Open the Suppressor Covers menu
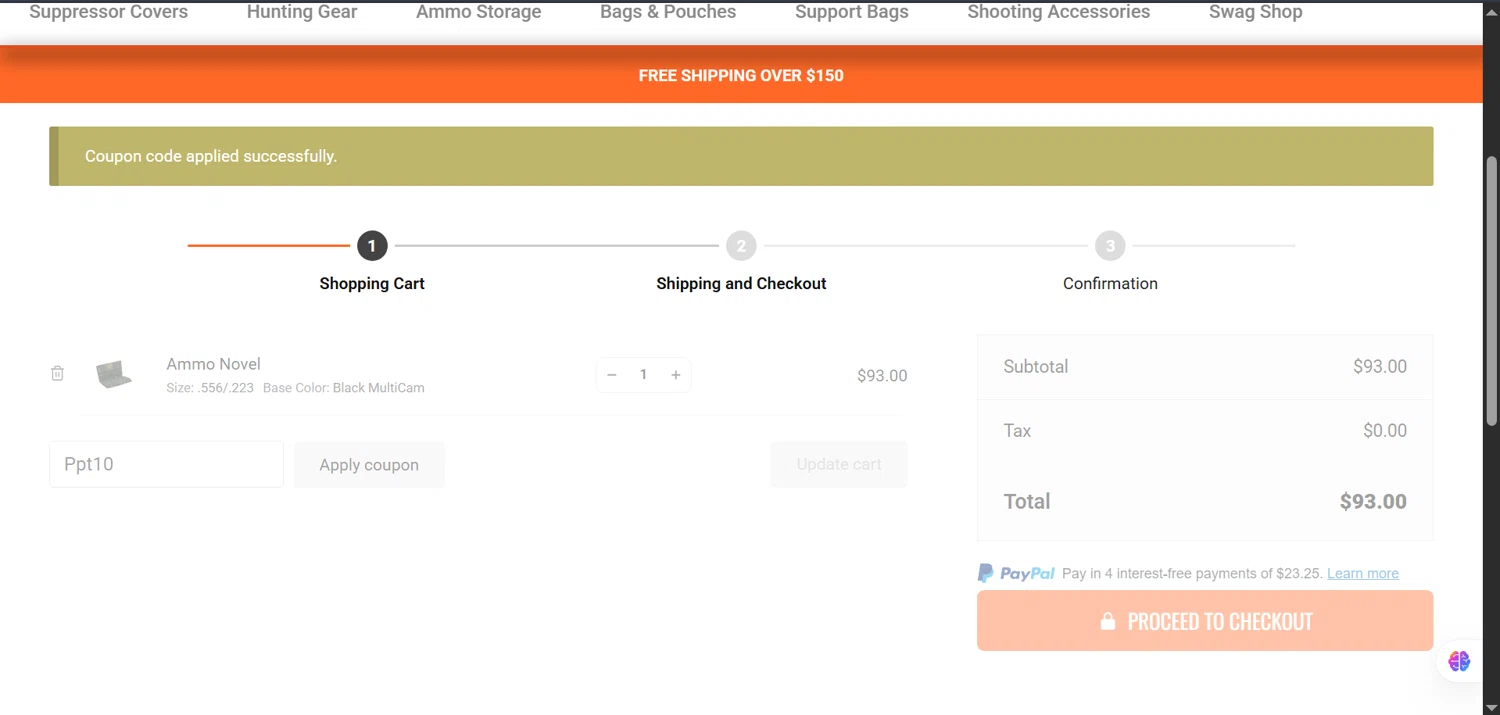The height and width of the screenshot is (715, 1500). 108,12
